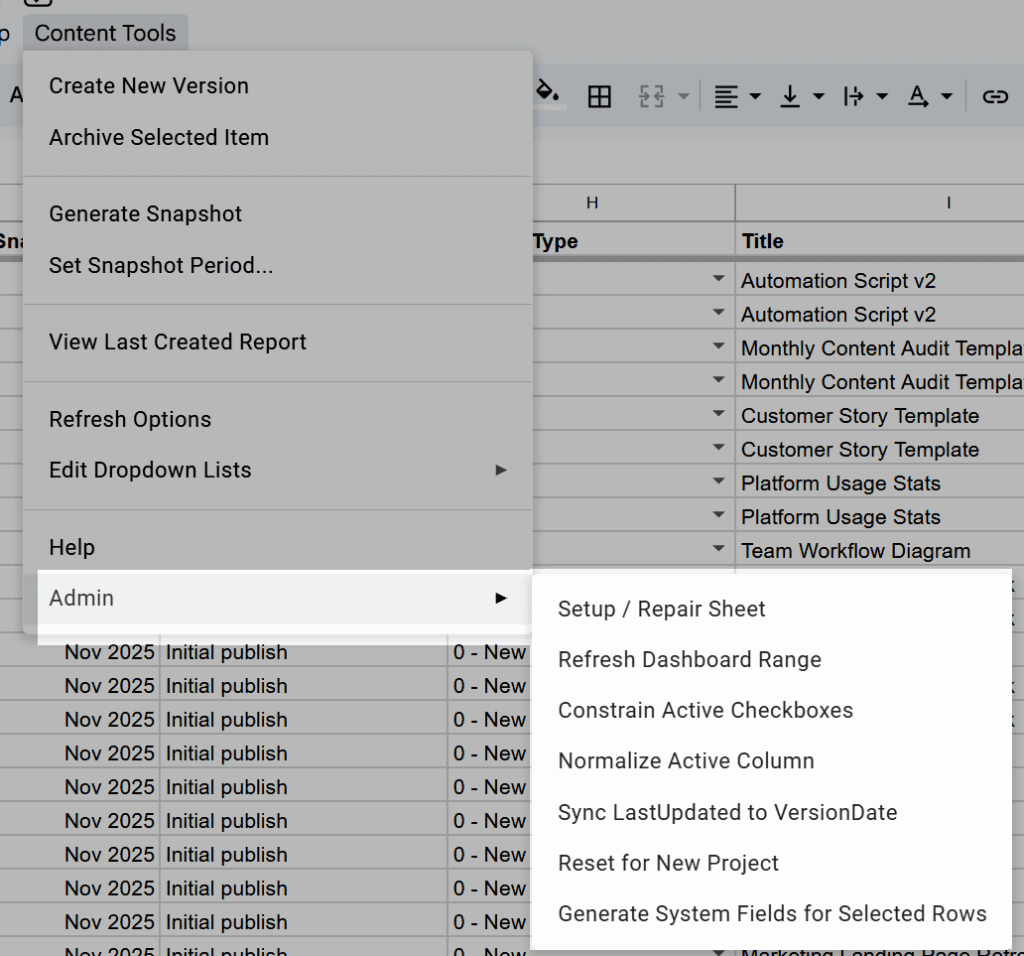Open the Content Tools menu
The height and width of the screenshot is (956, 1024).
pos(105,33)
